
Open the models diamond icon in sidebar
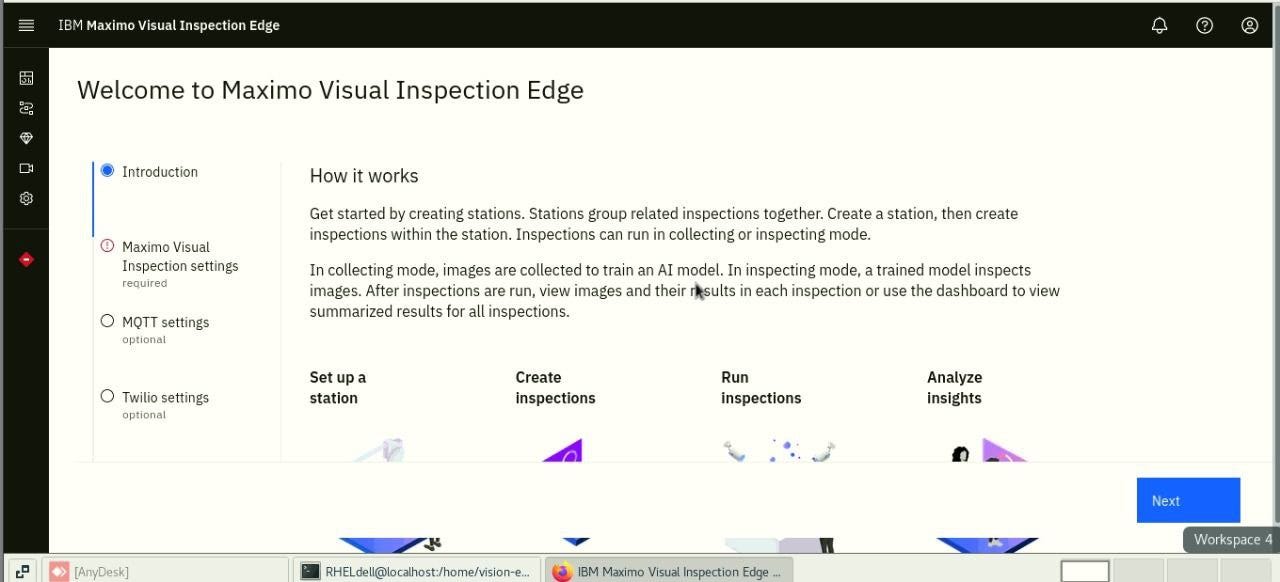pos(26,138)
